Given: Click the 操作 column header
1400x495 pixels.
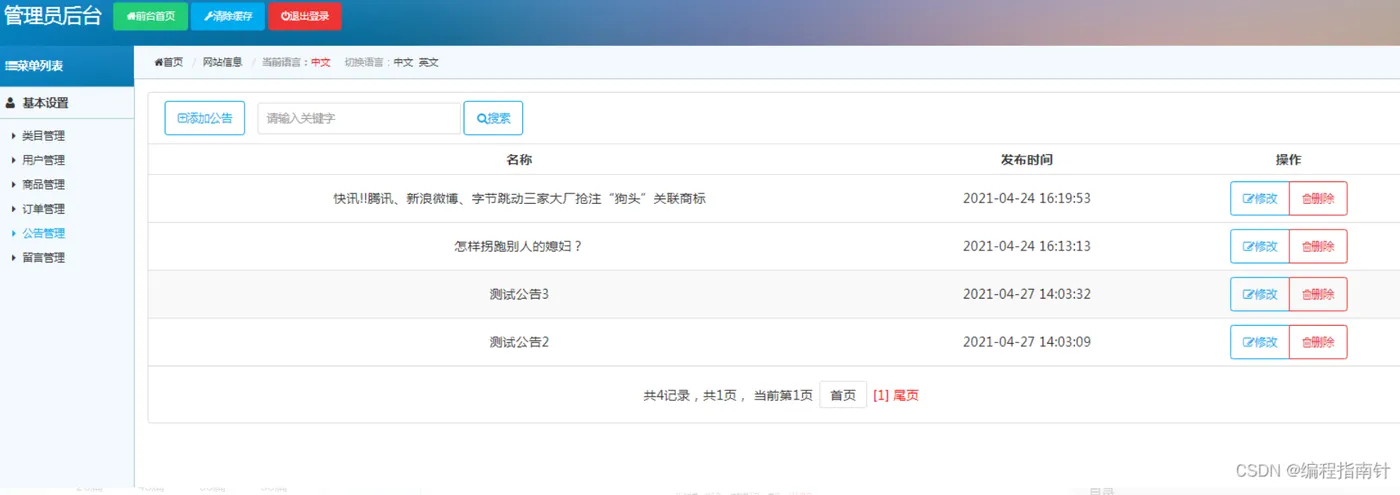Looking at the screenshot, I should coord(1288,160).
